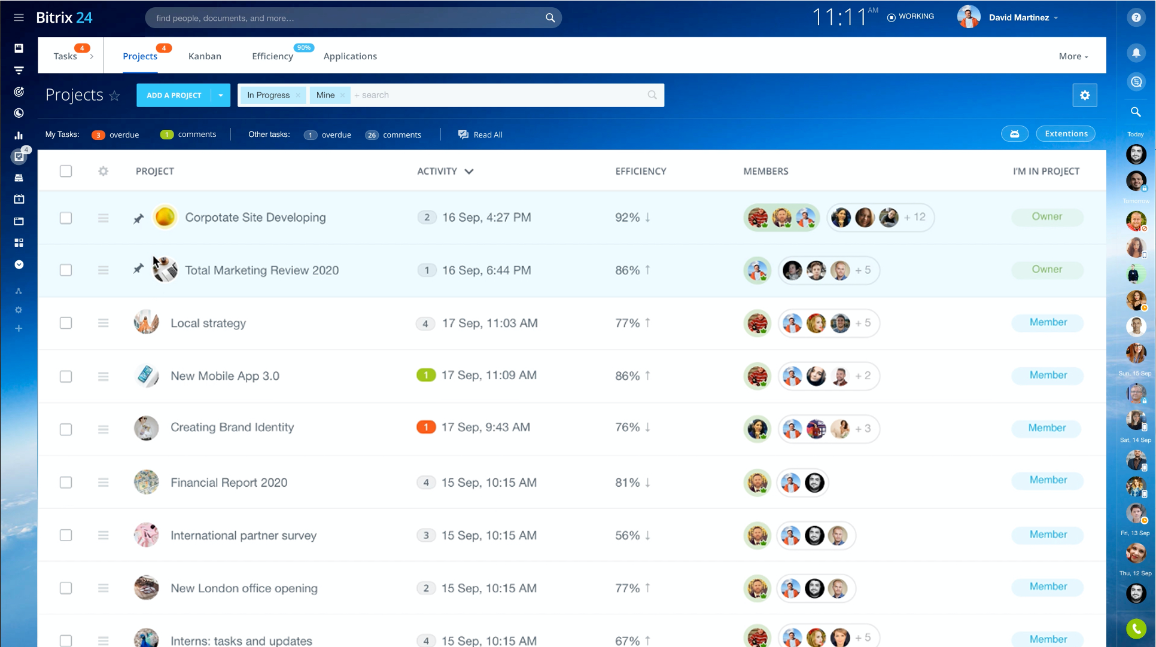Open the help question mark icon
1156x647 pixels.
coord(1136,18)
